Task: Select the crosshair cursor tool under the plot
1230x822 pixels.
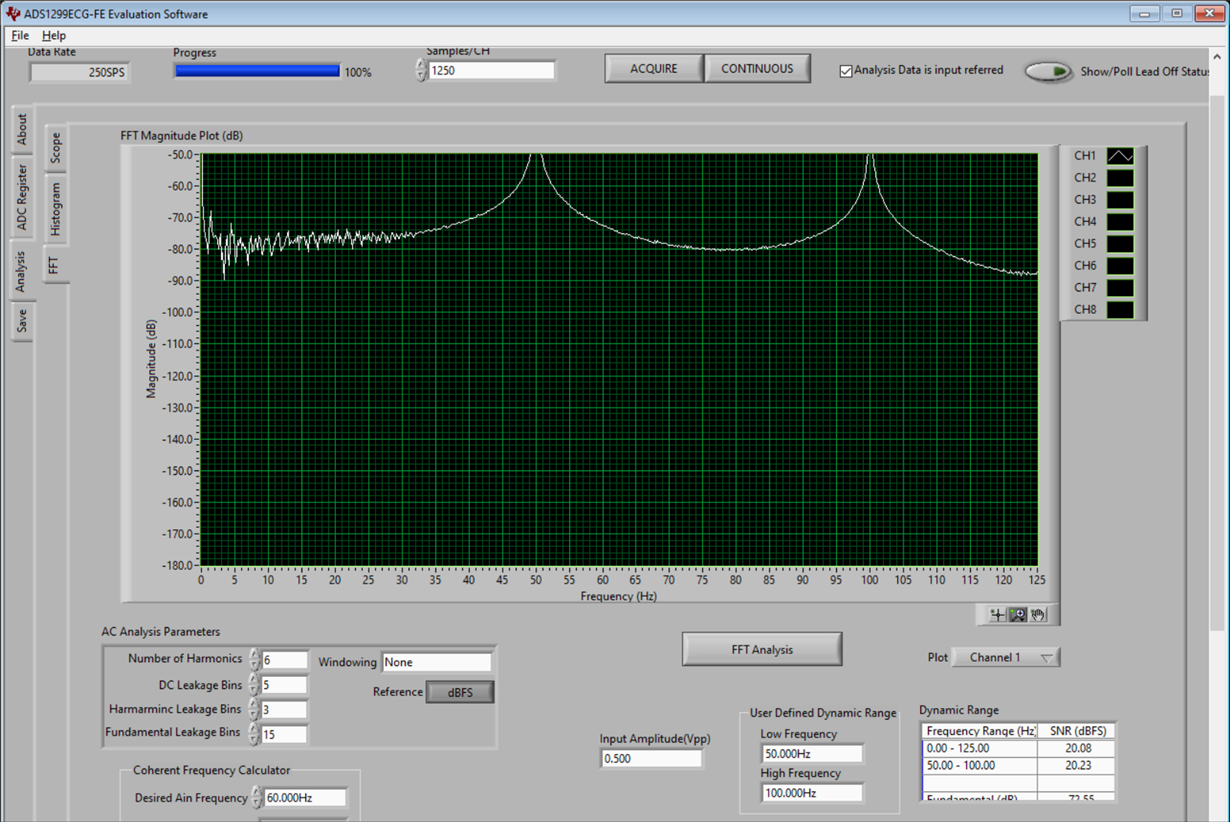Action: click(997, 615)
